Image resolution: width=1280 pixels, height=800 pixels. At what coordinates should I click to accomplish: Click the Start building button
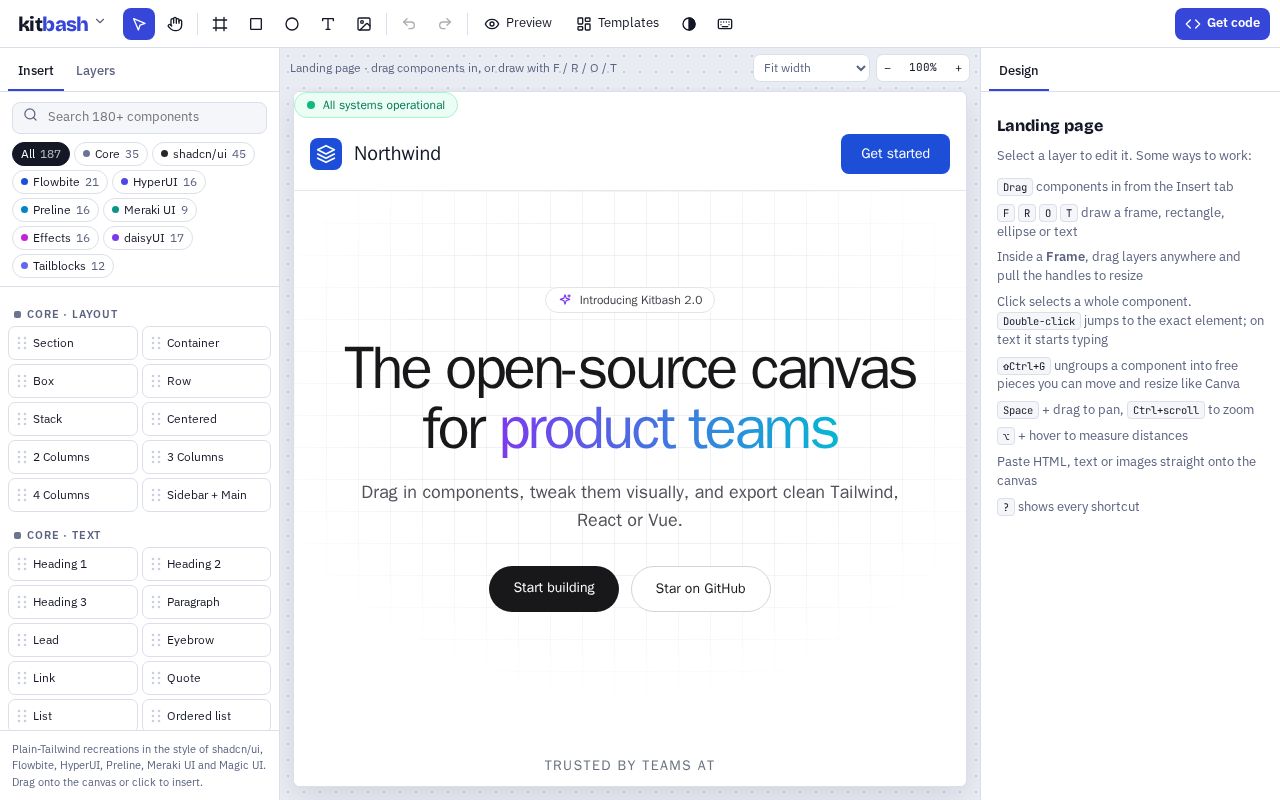pos(554,589)
